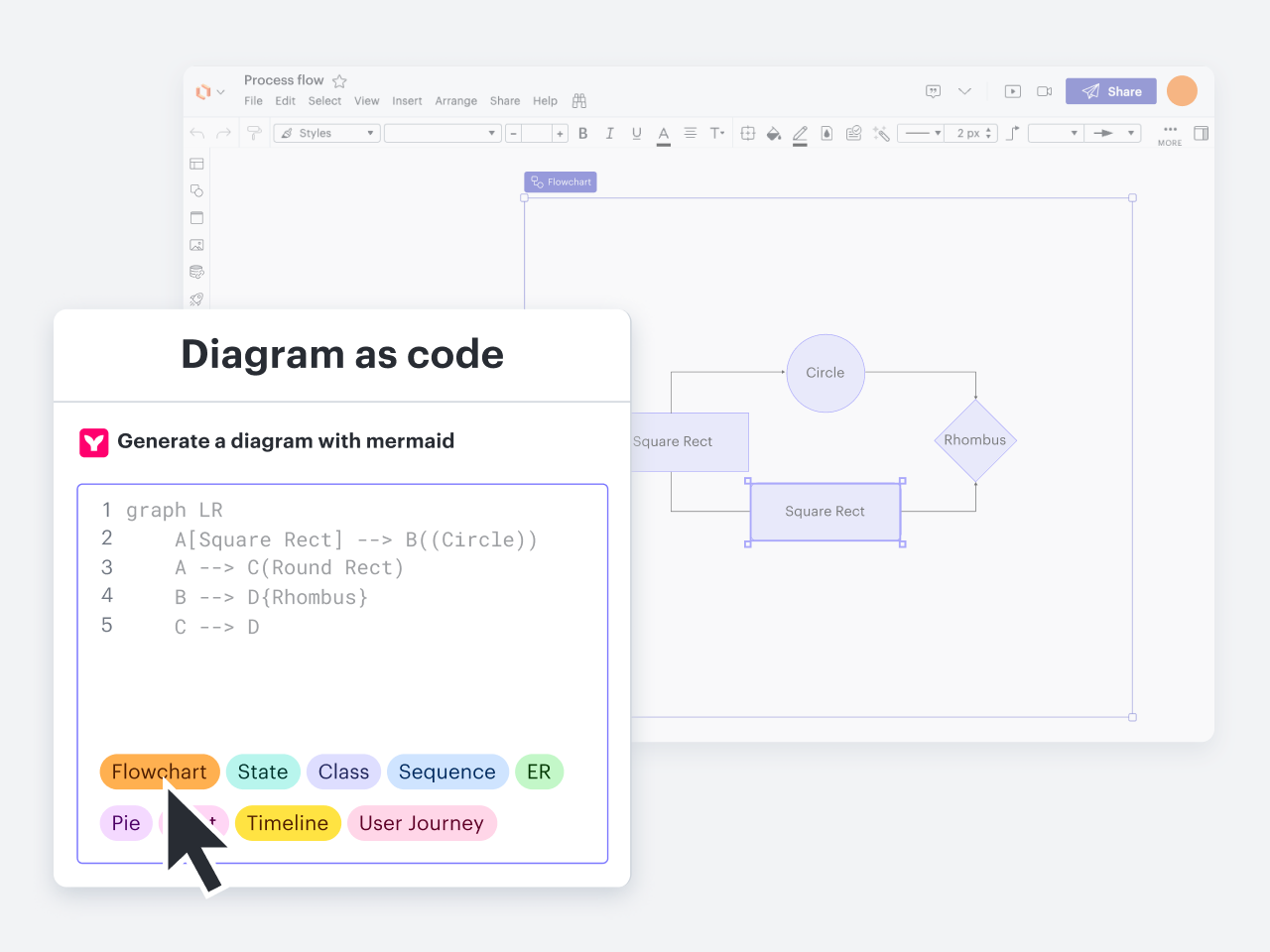Open the Edit menu
The image size is (1270, 952).
286,101
